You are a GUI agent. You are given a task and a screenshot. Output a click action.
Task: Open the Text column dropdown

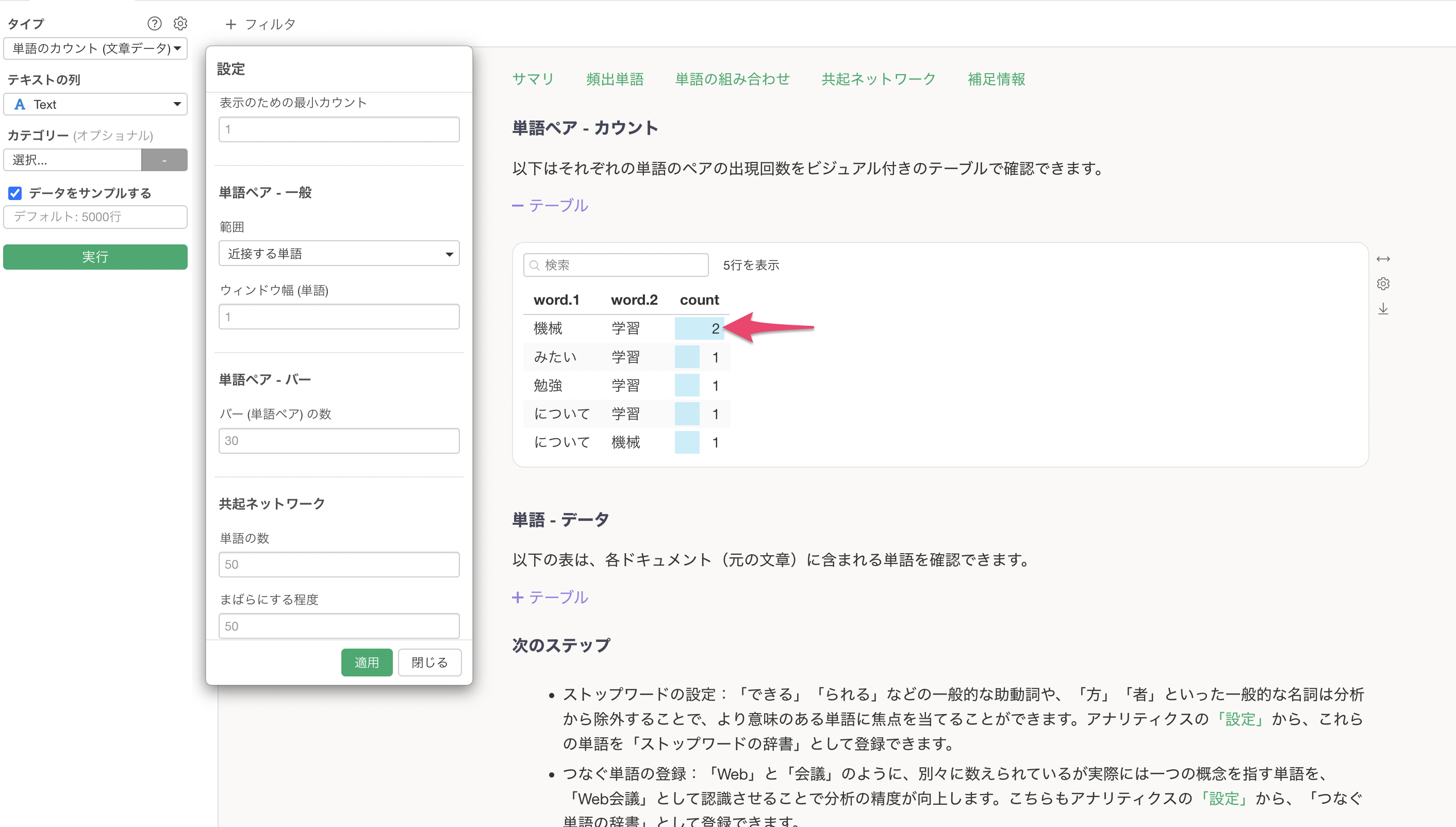click(95, 104)
